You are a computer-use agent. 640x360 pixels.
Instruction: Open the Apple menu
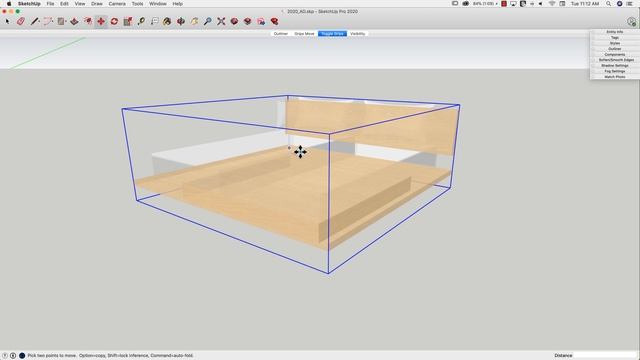click(9, 4)
